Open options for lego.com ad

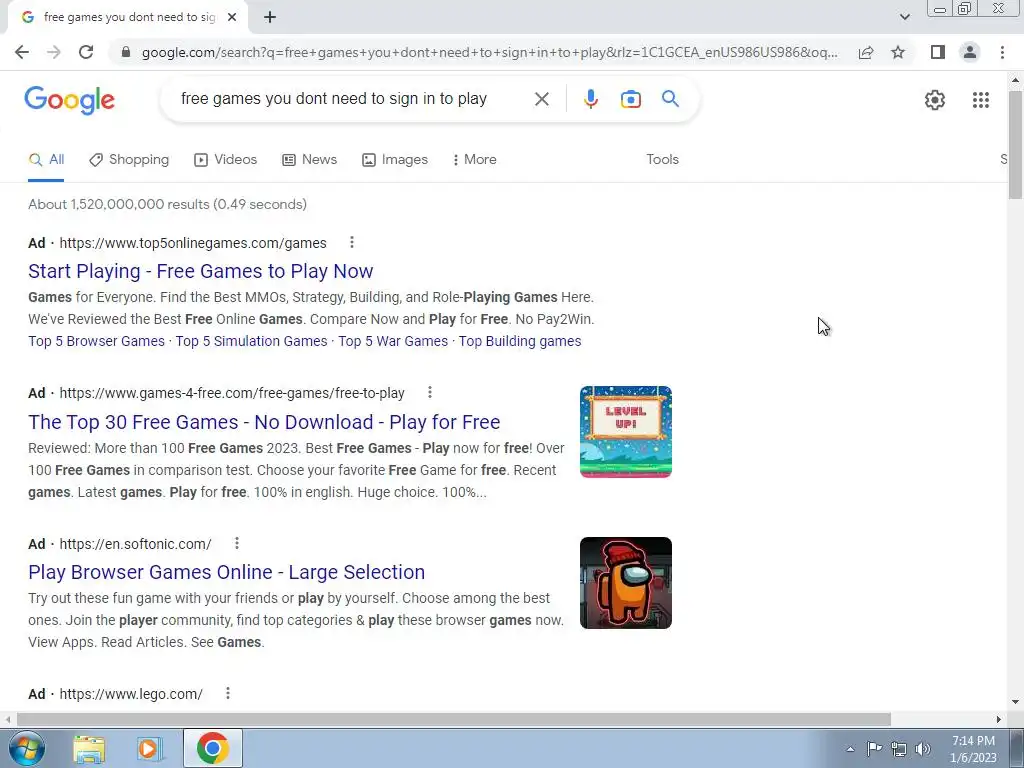click(x=227, y=694)
